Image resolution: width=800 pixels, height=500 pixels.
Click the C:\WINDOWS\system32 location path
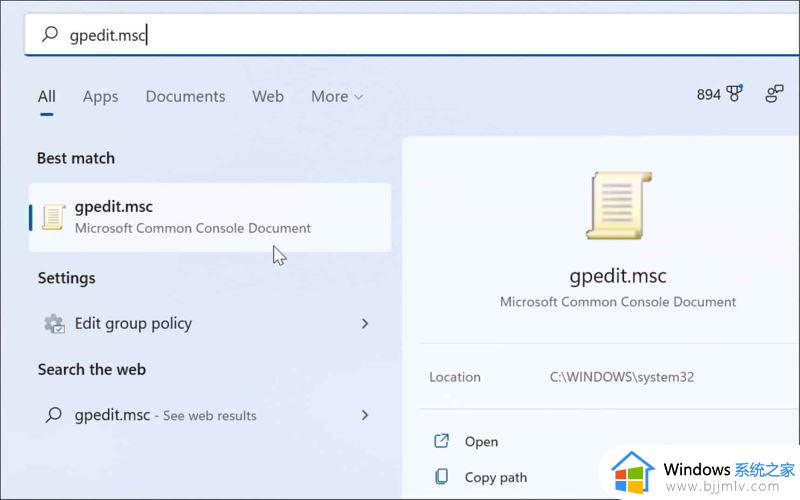[621, 377]
